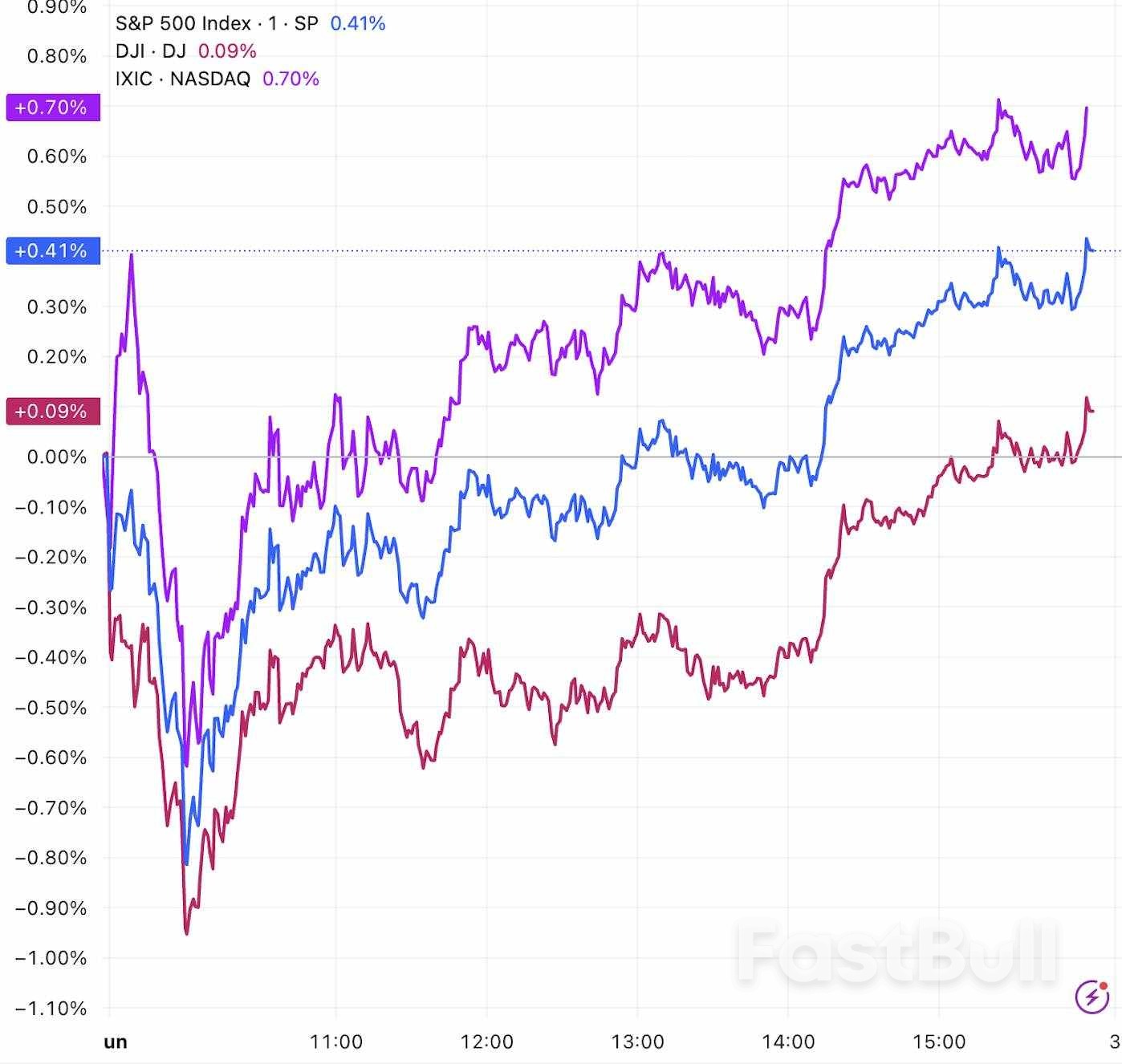
Task: Select the DJI · DJ legend label
Action: 151,51
